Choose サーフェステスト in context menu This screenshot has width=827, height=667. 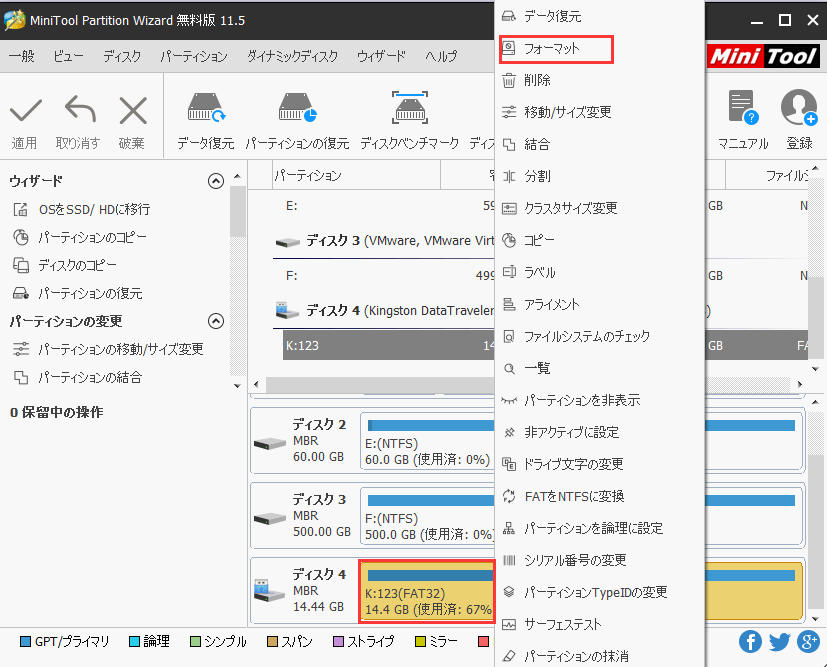point(600,625)
